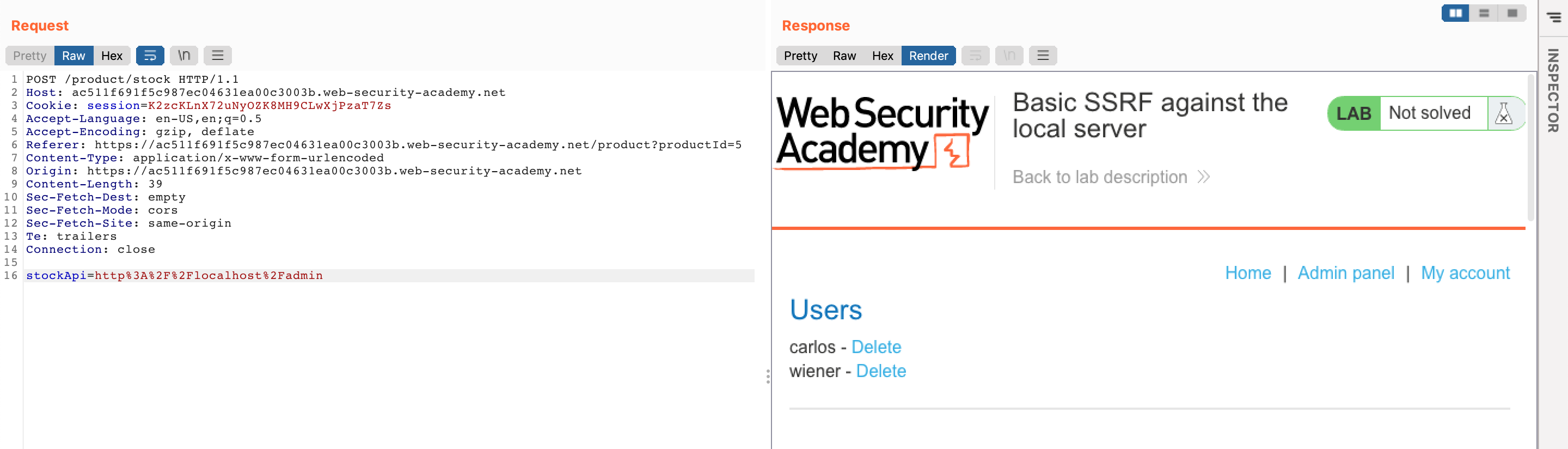Delete user wiener
The width and height of the screenshot is (1568, 449).
(881, 371)
